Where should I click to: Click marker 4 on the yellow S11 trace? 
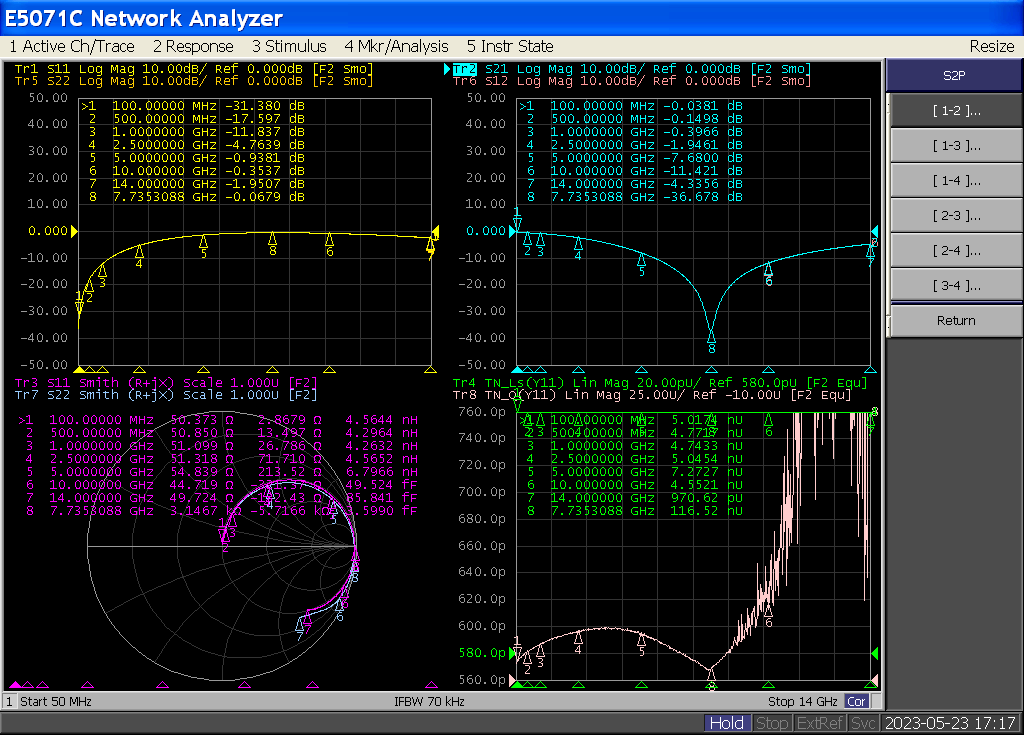click(139, 255)
